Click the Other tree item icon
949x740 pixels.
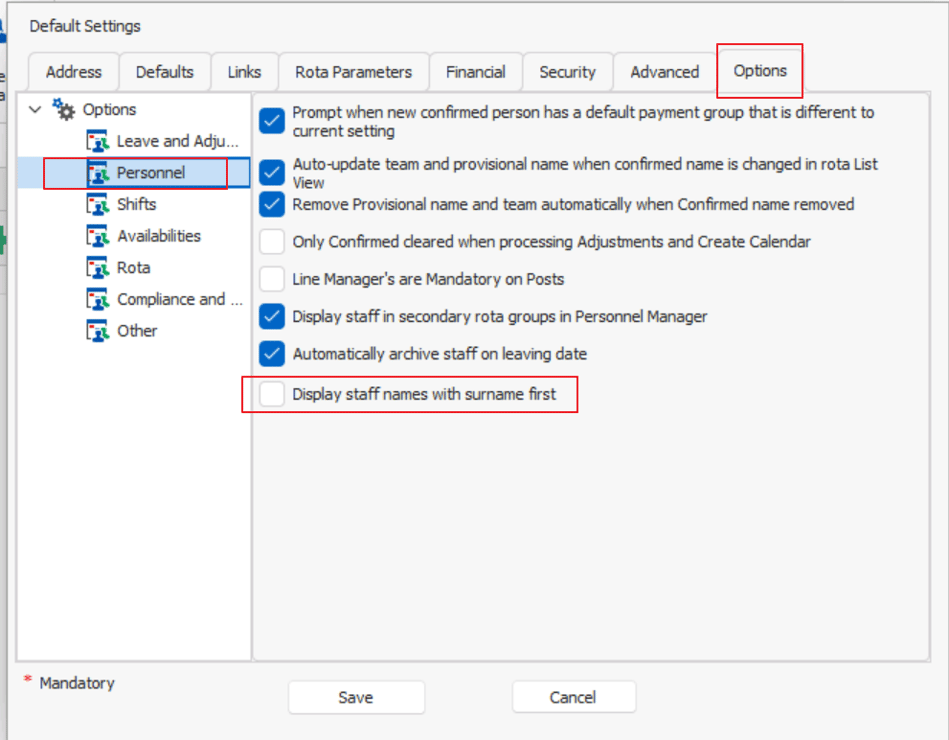tap(97, 331)
